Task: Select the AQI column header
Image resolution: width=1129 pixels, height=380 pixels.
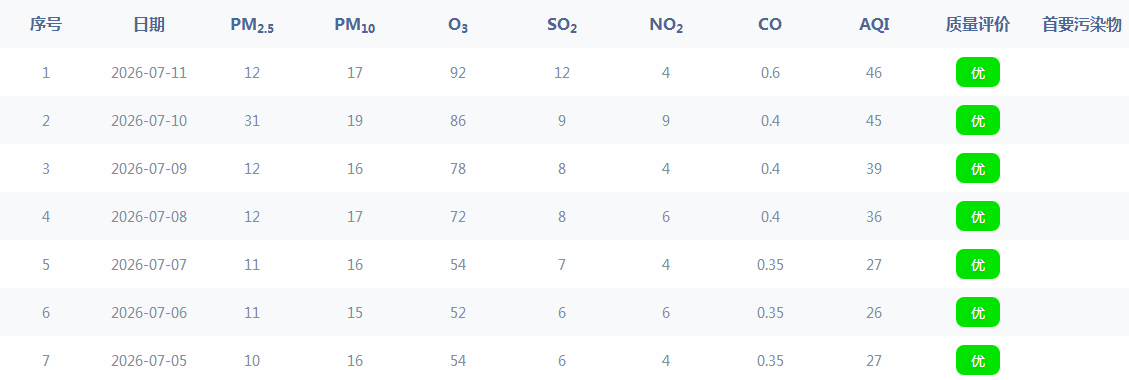Action: tap(874, 24)
